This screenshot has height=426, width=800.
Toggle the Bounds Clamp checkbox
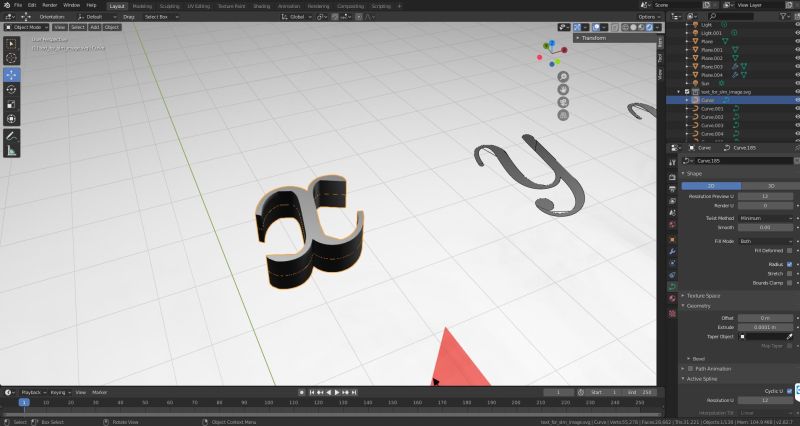click(789, 283)
